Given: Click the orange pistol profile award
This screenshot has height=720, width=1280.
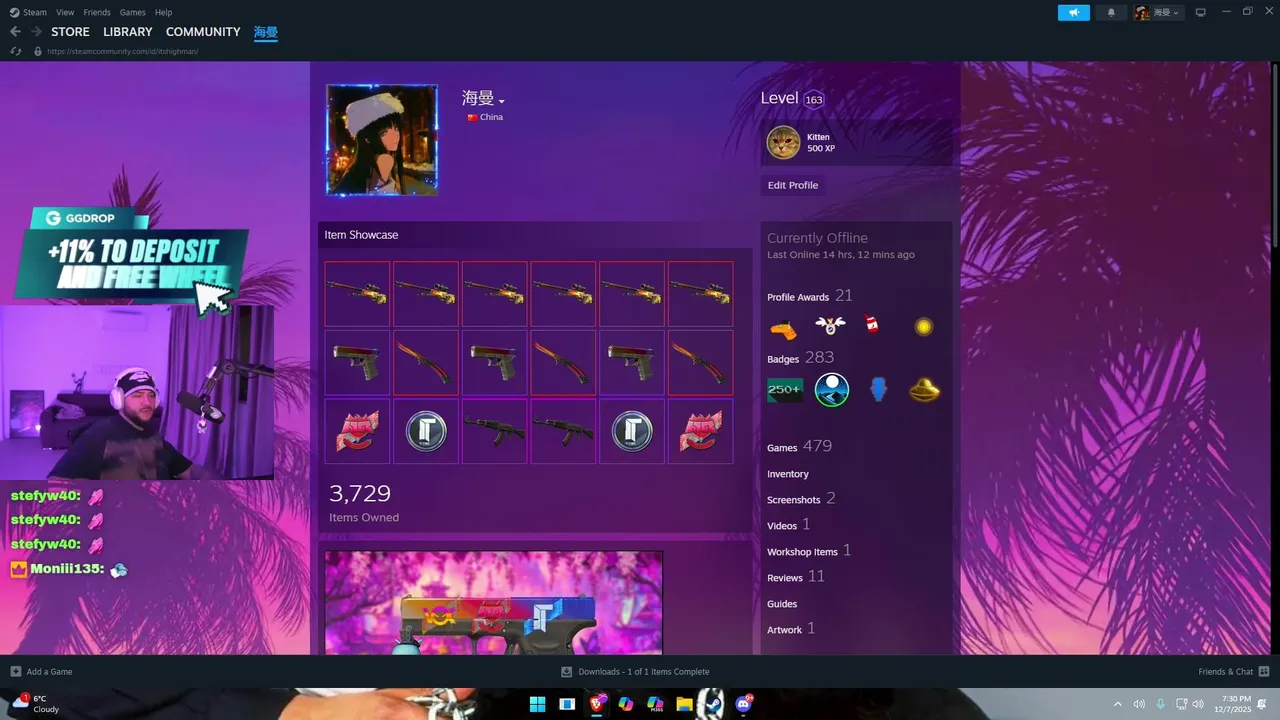Looking at the screenshot, I should tap(783, 326).
